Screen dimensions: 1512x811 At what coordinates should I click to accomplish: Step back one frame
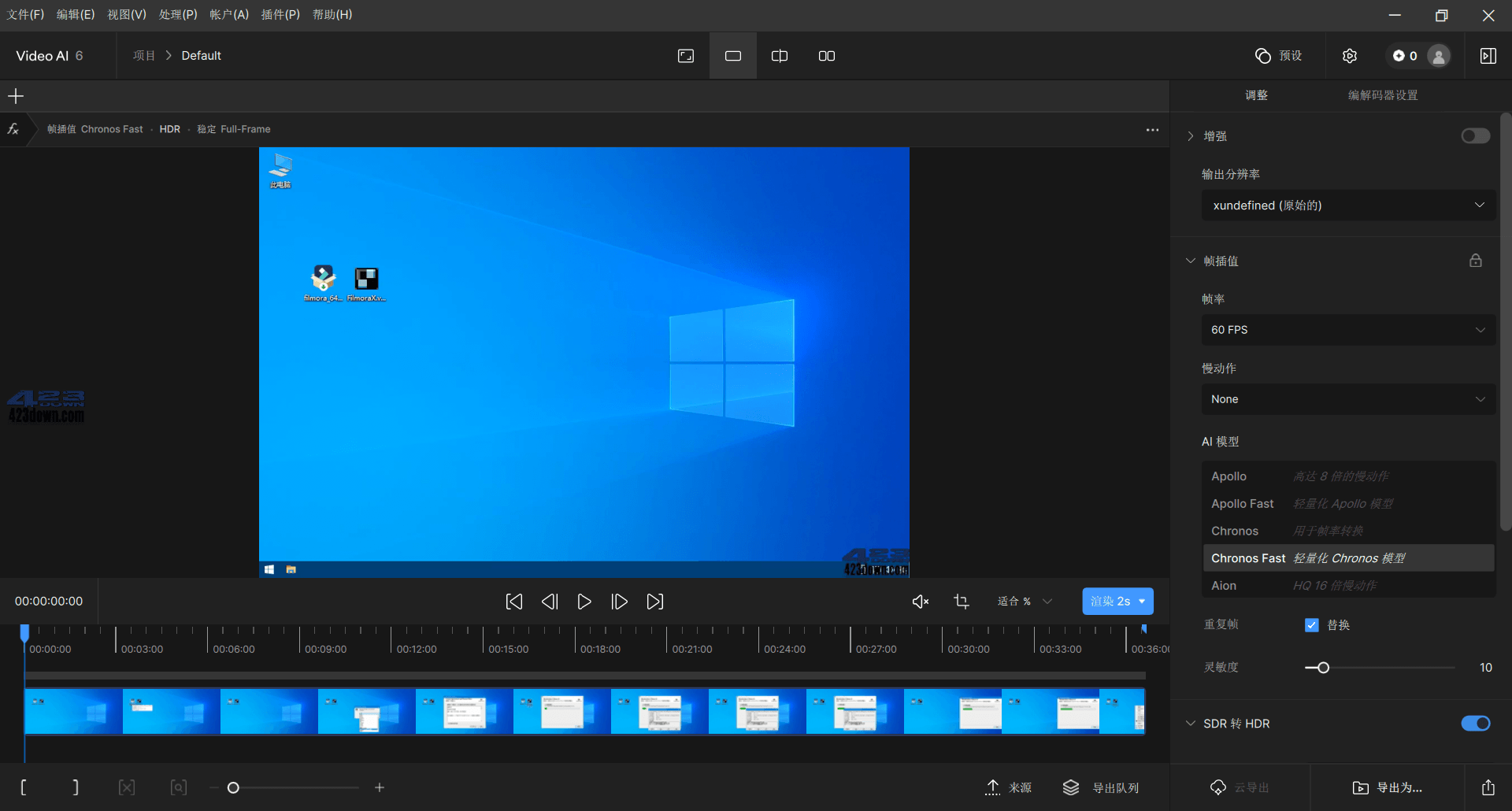click(x=550, y=602)
